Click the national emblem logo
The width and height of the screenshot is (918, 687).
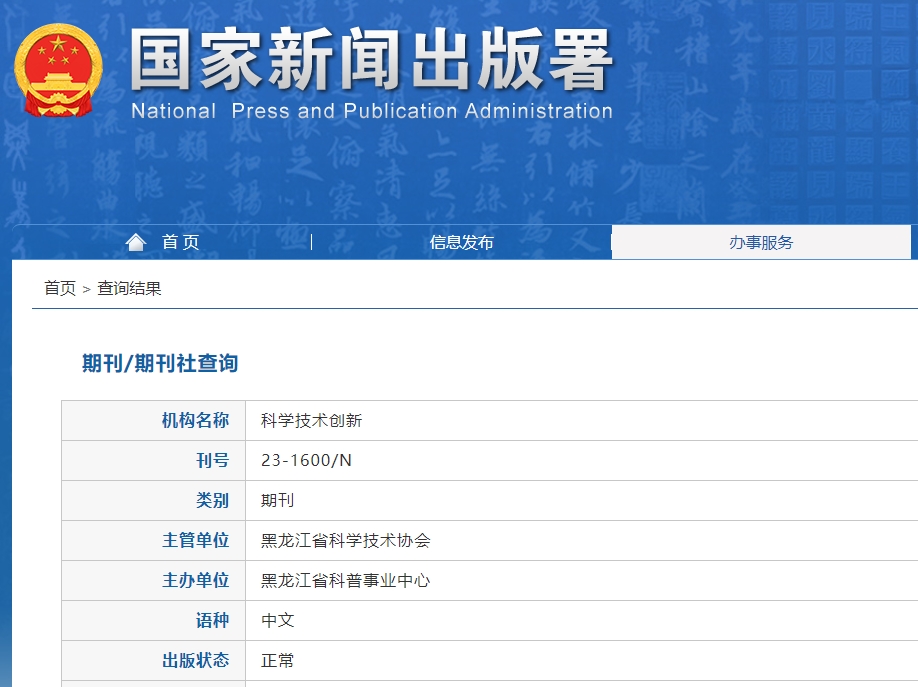click(x=58, y=70)
